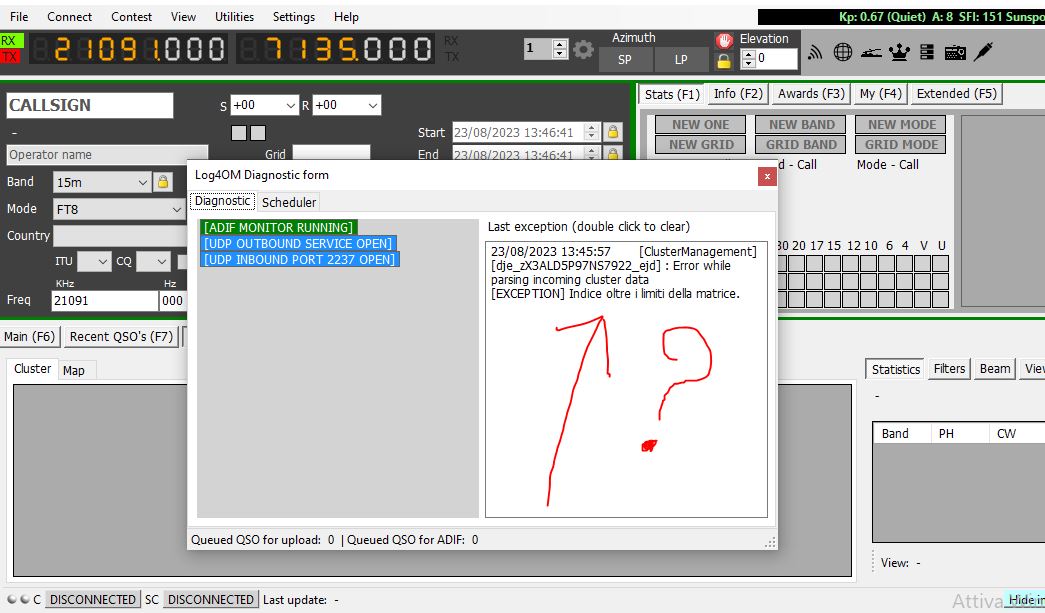
Task: Switch to Awards (F3) tab
Action: click(811, 94)
